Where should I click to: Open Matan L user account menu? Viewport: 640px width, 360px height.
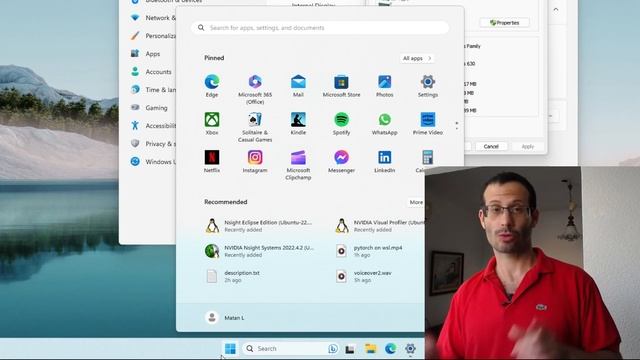224,318
